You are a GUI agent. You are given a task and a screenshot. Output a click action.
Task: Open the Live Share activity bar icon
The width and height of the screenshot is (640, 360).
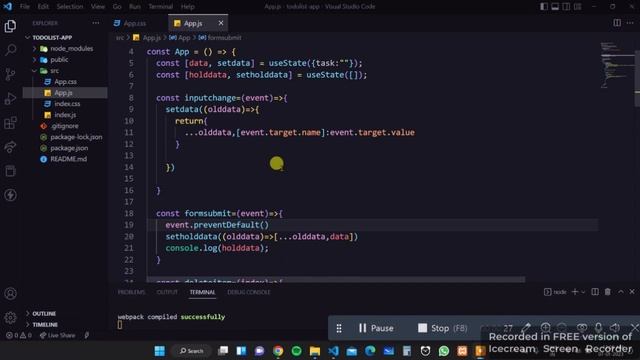click(x=10, y=147)
